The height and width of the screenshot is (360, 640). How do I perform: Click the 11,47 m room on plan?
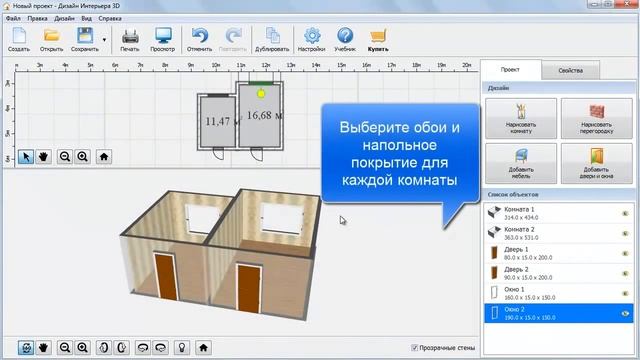(218, 122)
